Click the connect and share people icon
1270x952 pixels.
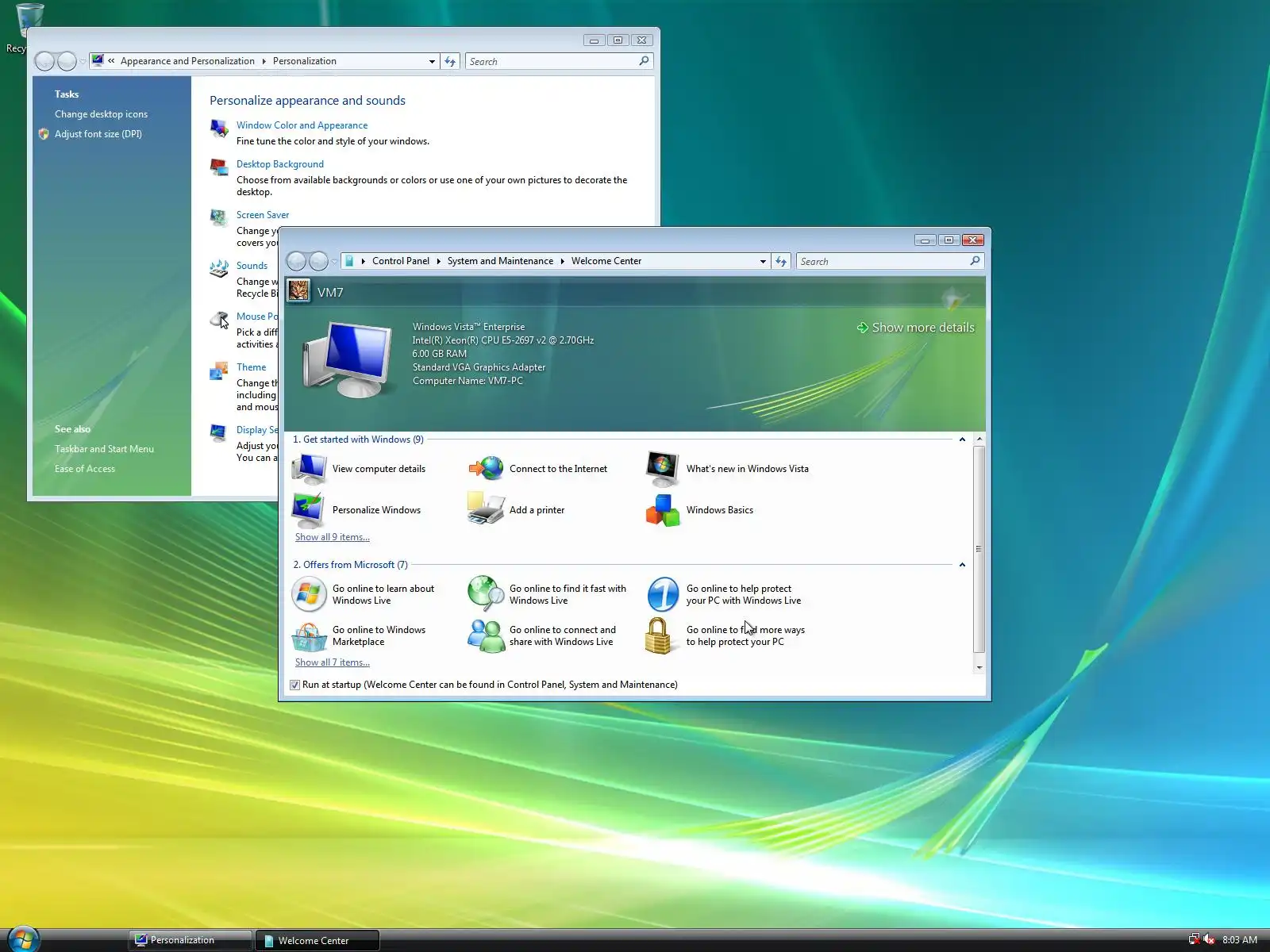(x=486, y=635)
